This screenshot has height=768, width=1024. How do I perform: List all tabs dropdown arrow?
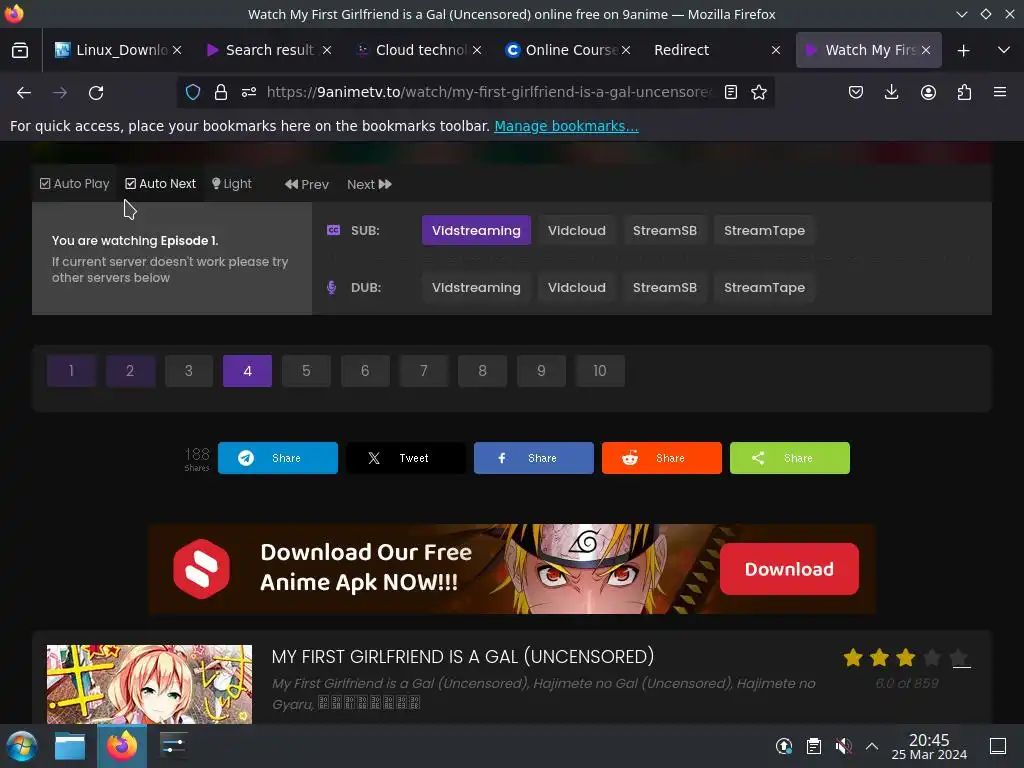pos(1004,50)
